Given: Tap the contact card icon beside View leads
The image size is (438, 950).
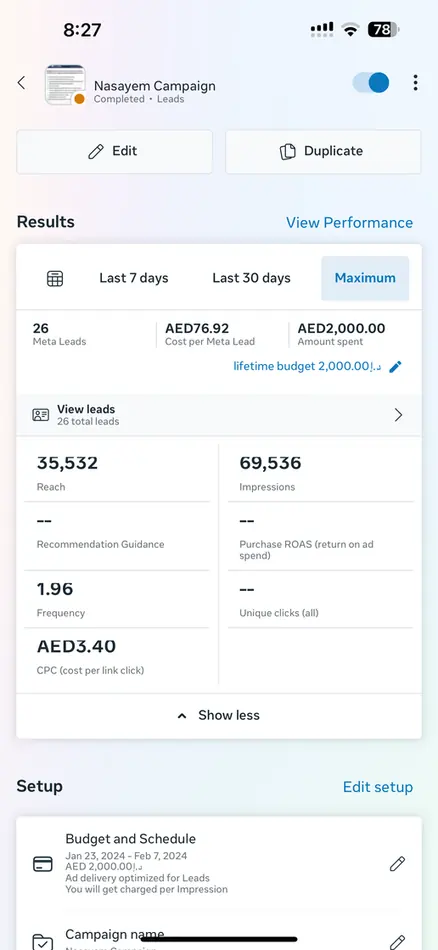Looking at the screenshot, I should [x=41, y=415].
